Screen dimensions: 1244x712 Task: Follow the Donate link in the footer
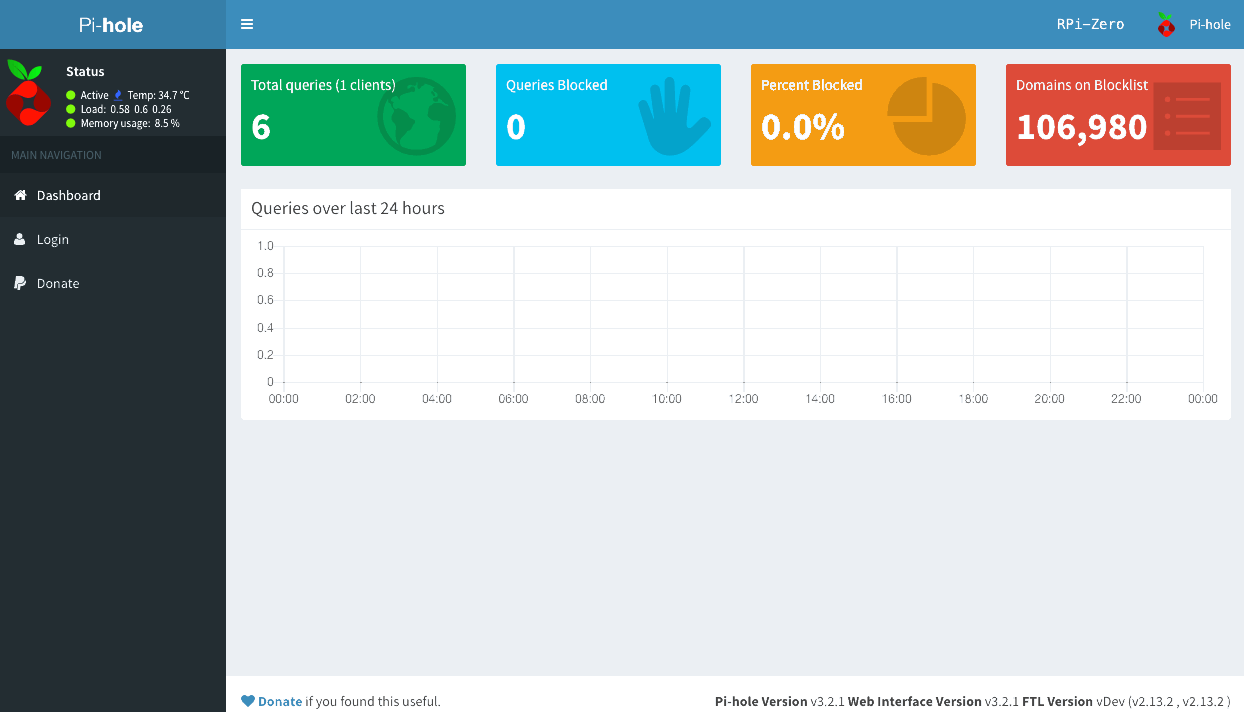[280, 701]
